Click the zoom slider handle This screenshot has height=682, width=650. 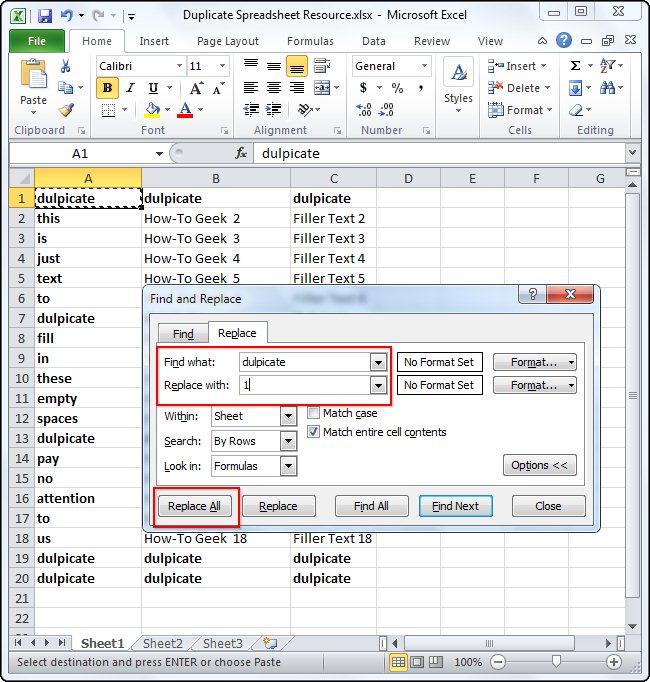[556, 662]
